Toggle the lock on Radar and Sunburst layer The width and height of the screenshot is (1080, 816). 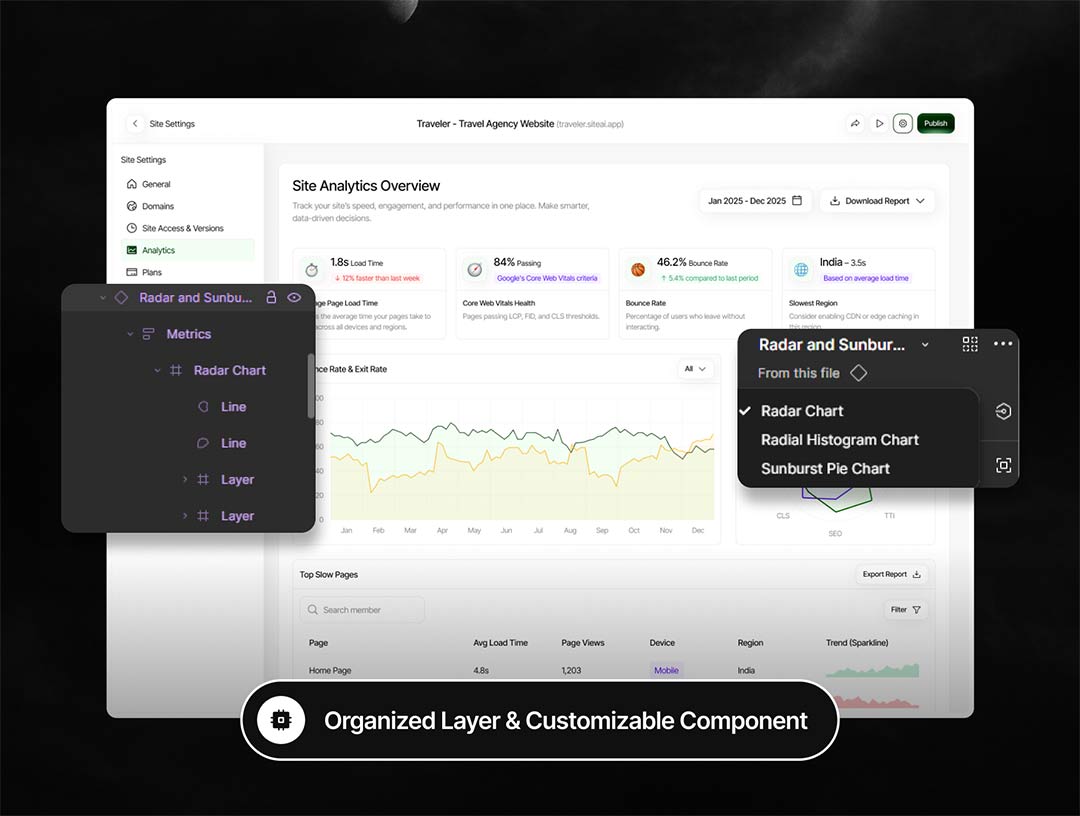[x=271, y=298]
